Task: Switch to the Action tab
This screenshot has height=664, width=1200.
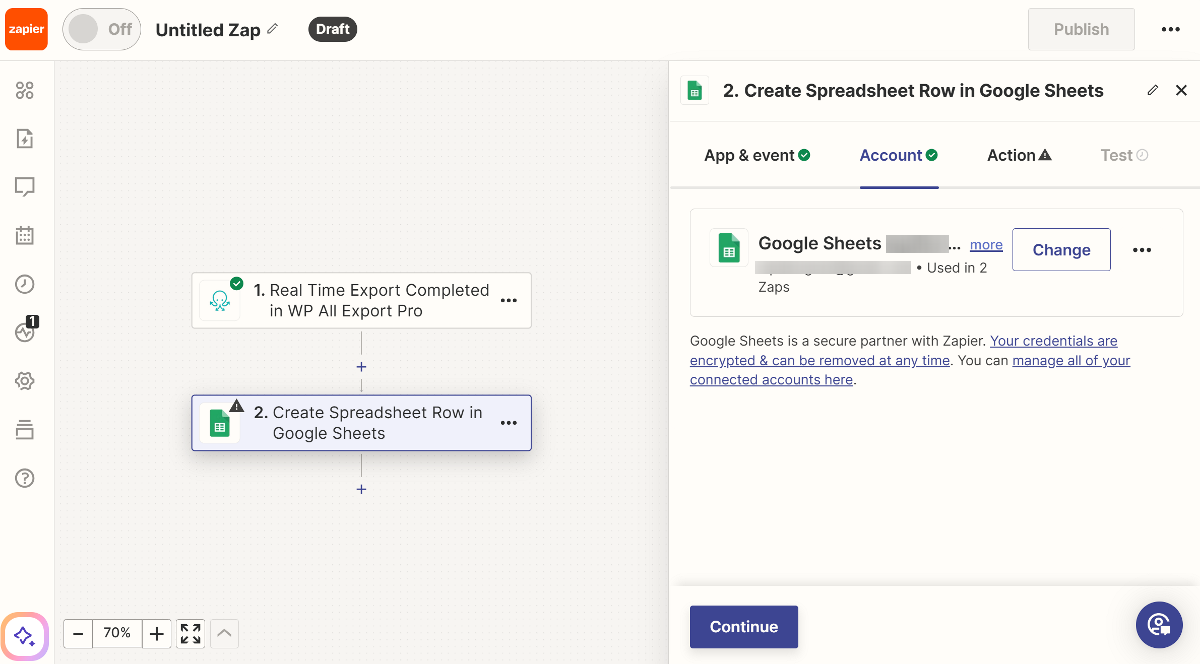Action: [x=1018, y=155]
